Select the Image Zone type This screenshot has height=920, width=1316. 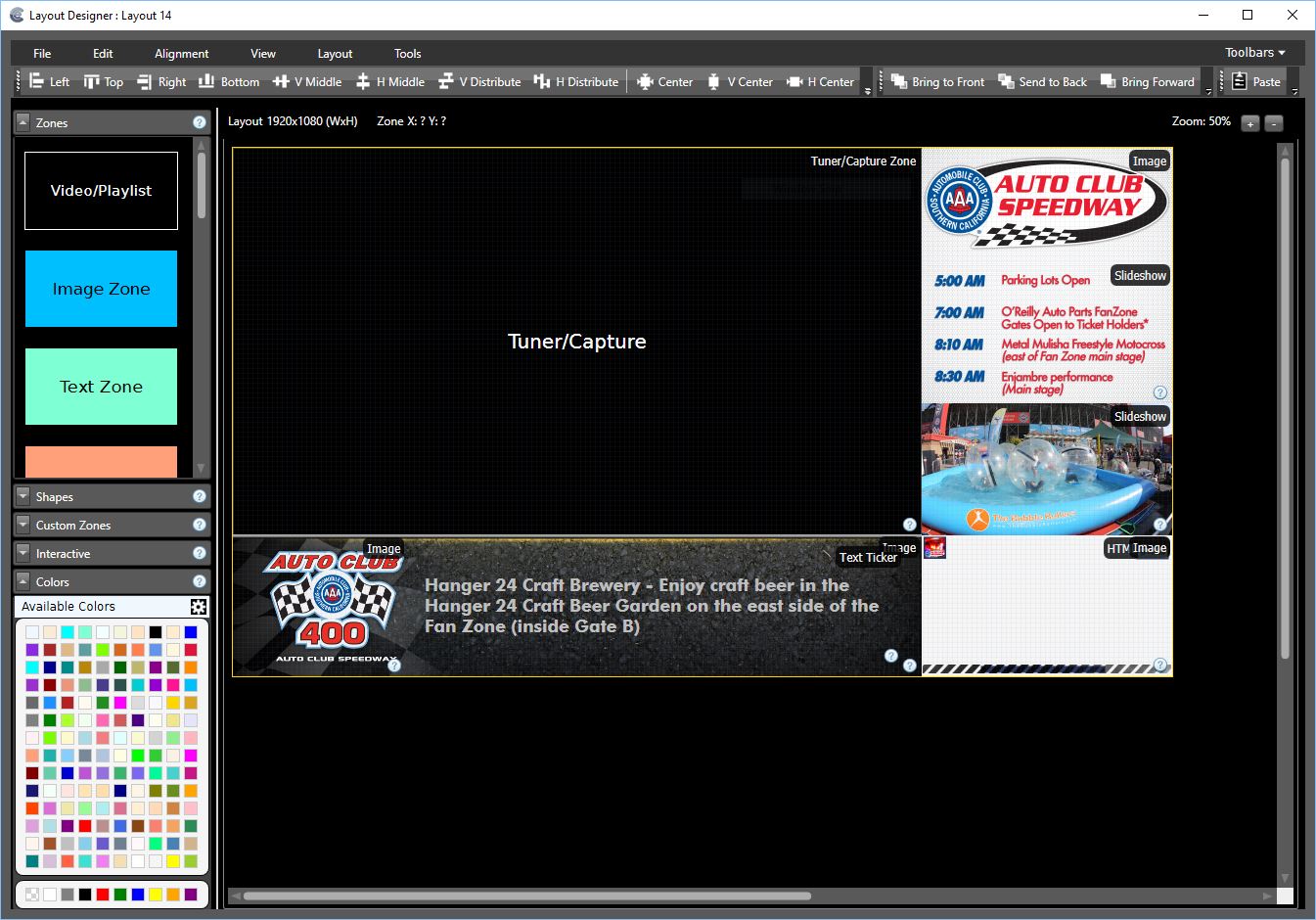click(x=101, y=289)
